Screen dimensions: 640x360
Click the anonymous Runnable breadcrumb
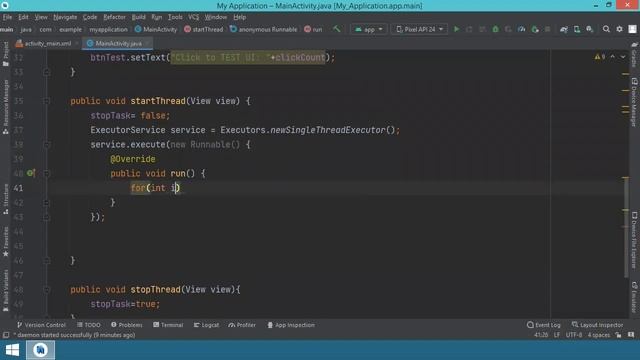point(263,29)
